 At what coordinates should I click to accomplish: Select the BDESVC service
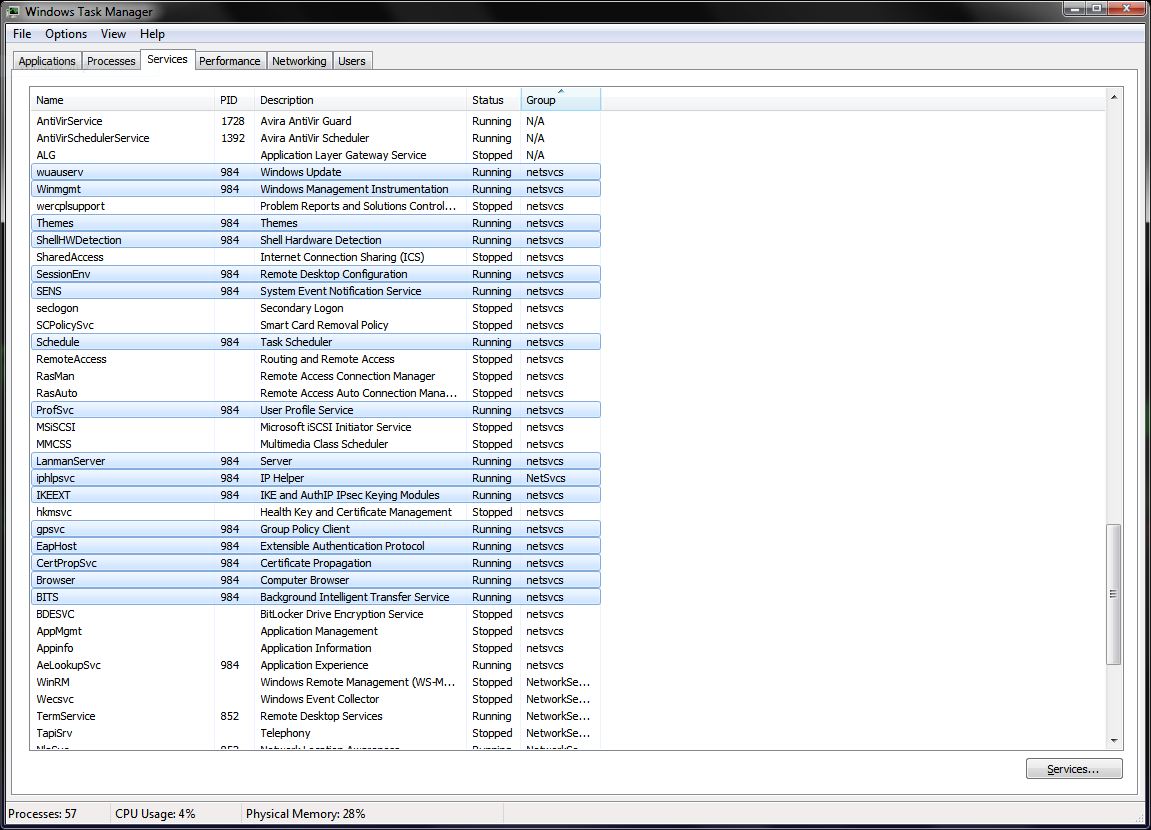pos(316,614)
